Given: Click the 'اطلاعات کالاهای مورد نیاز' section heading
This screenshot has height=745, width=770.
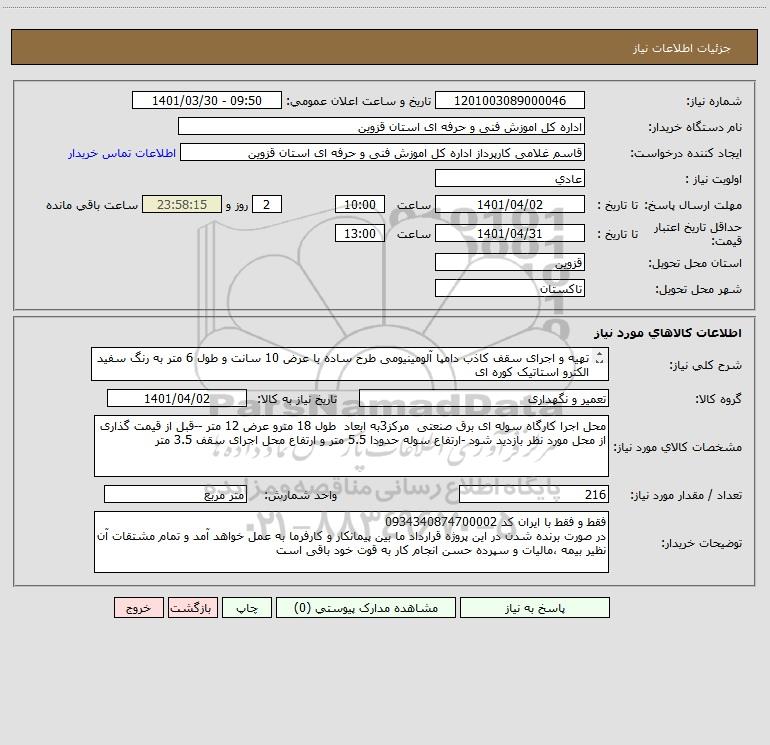Looking at the screenshot, I should (668, 333).
